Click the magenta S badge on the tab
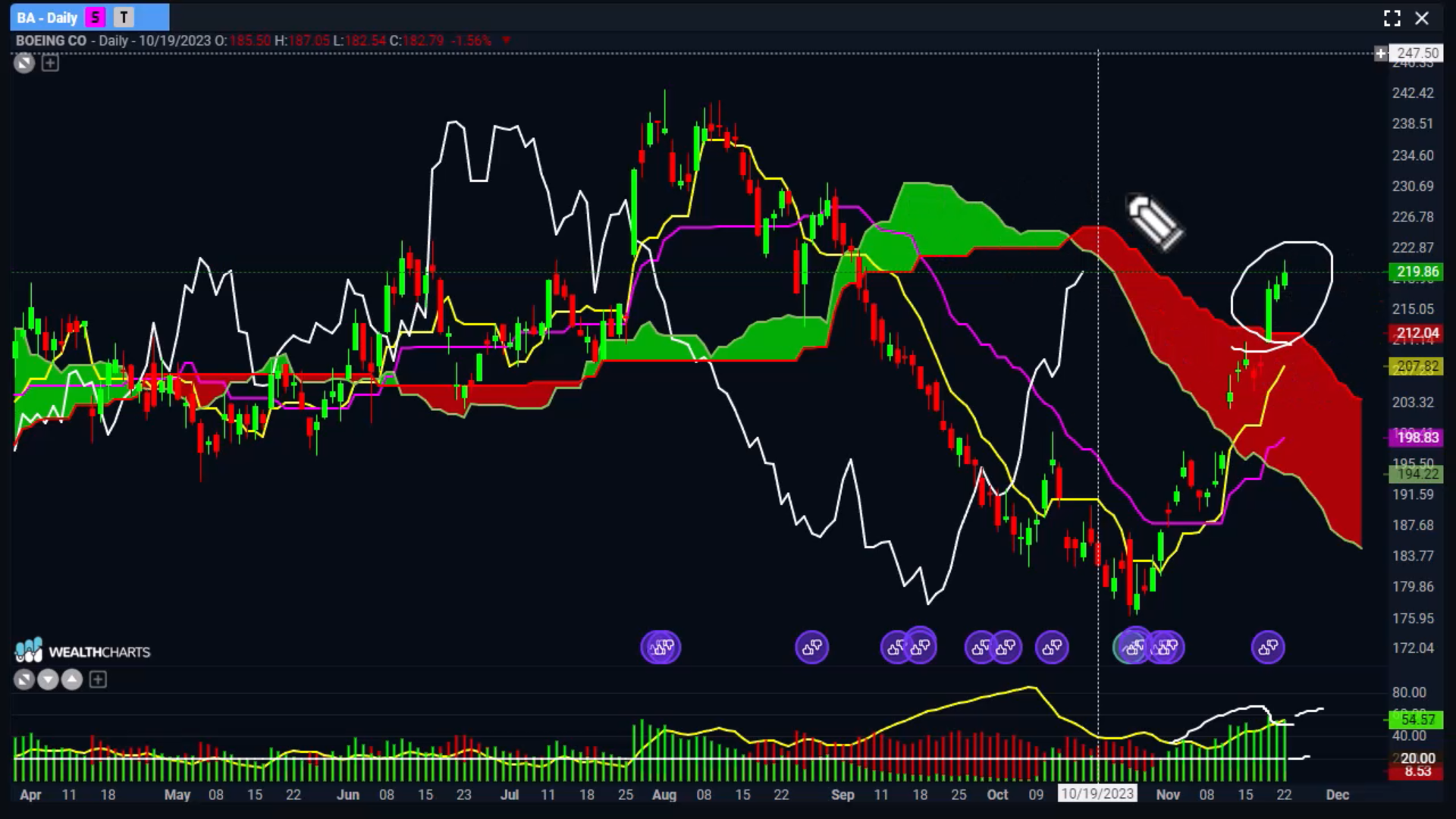Screen dimensions: 1456x819 click(95, 17)
